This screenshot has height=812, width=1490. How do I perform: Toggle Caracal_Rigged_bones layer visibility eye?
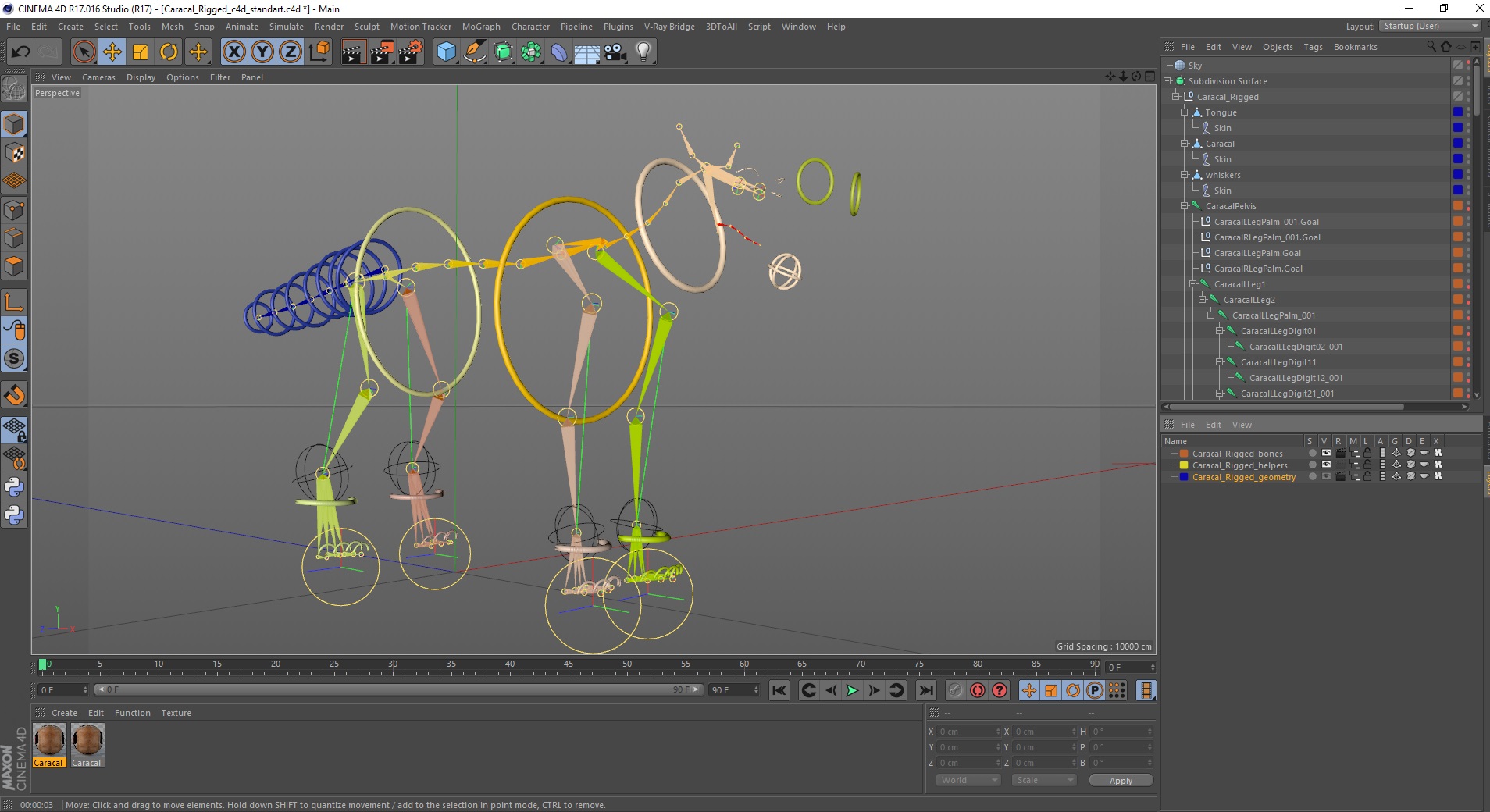coord(1326,453)
